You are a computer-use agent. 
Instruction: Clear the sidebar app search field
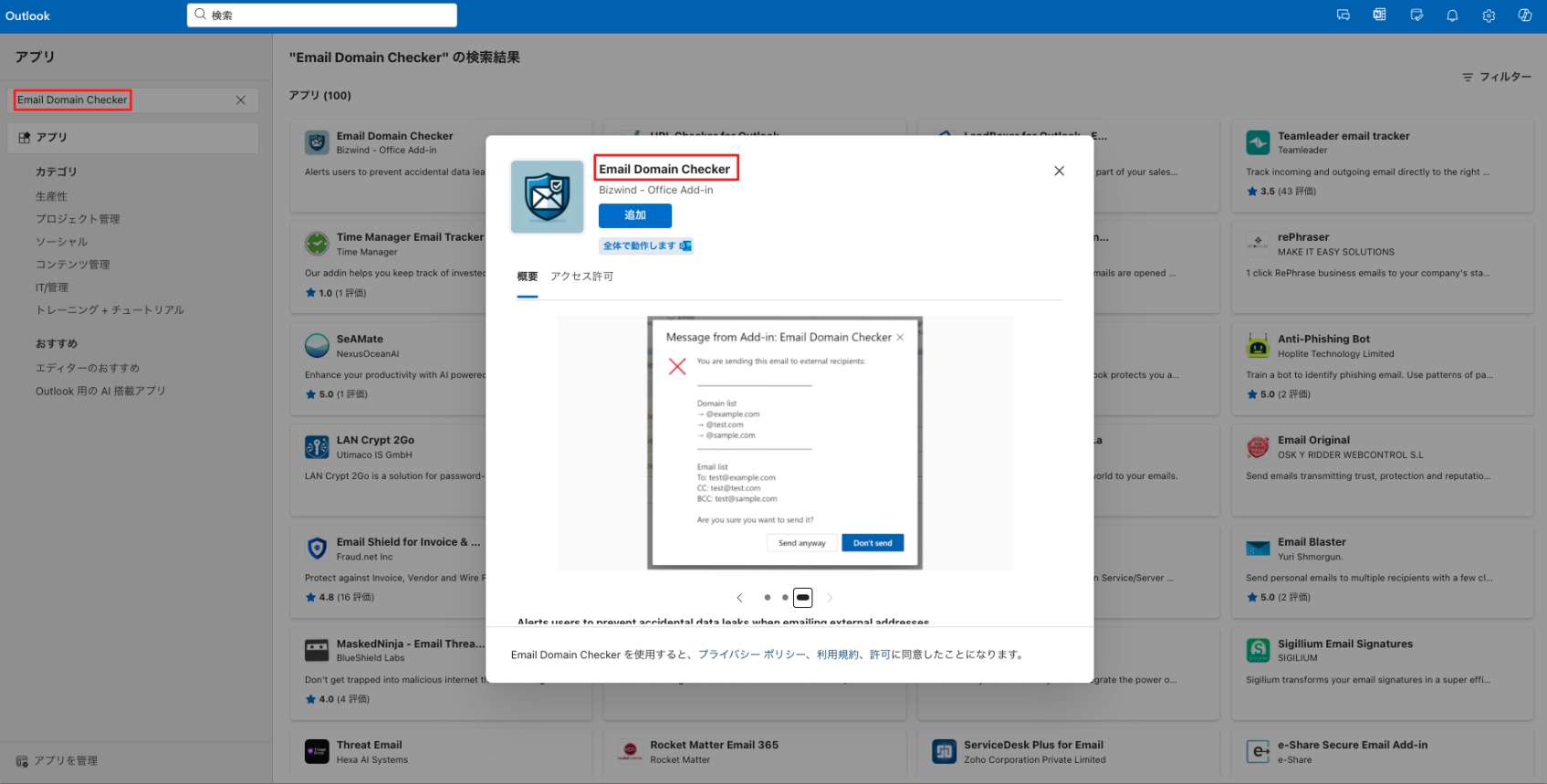point(241,100)
